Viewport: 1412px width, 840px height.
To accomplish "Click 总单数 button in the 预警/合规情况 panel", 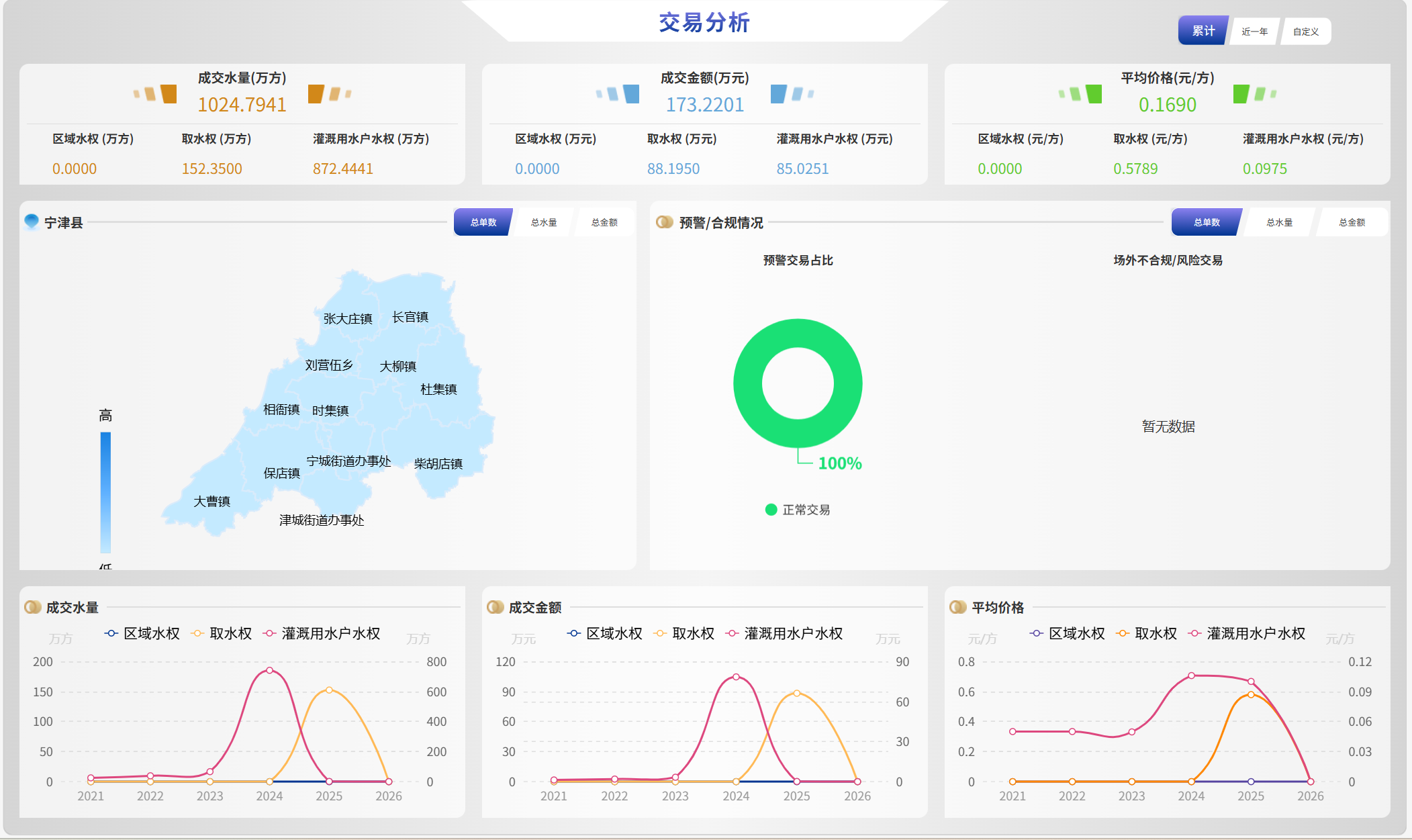I will point(1207,222).
